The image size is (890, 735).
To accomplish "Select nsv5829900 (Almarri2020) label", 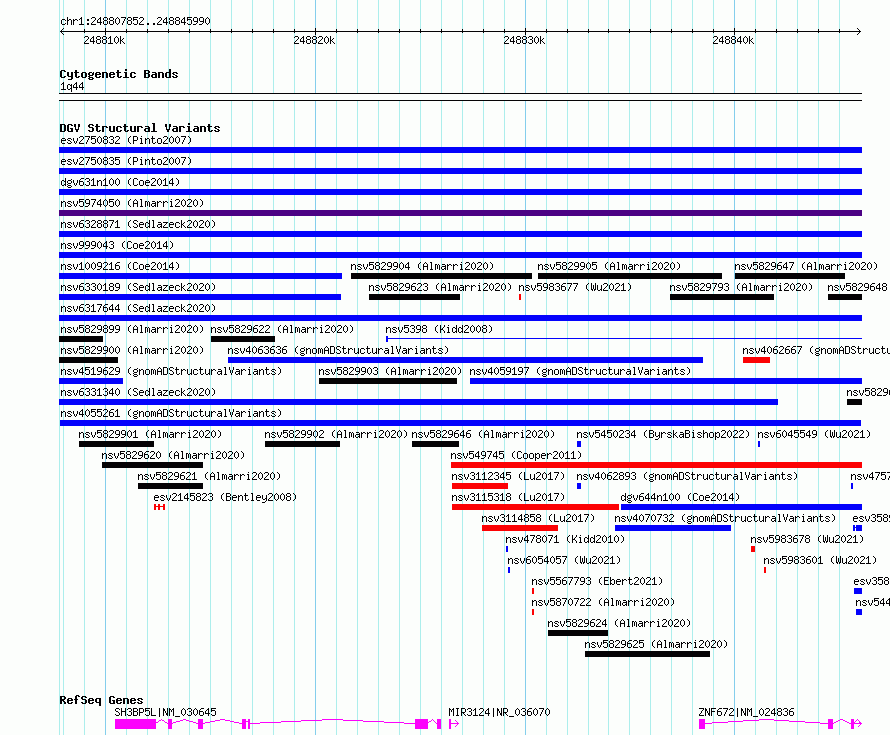I will click(x=132, y=350).
